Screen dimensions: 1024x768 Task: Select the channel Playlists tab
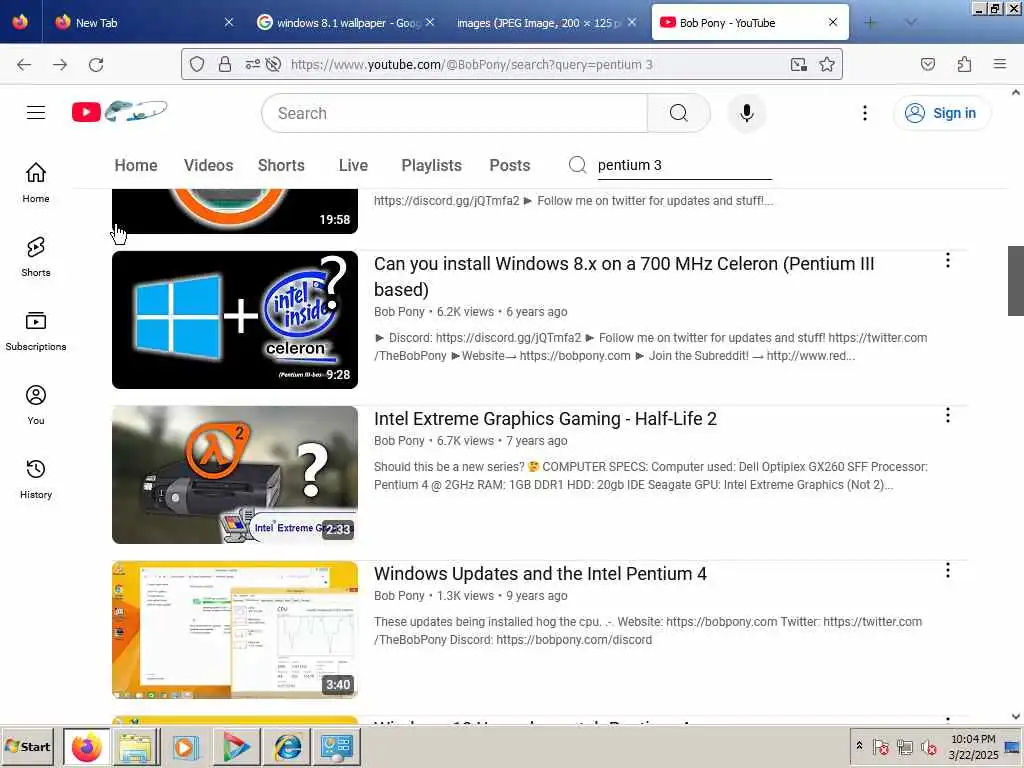coord(431,165)
